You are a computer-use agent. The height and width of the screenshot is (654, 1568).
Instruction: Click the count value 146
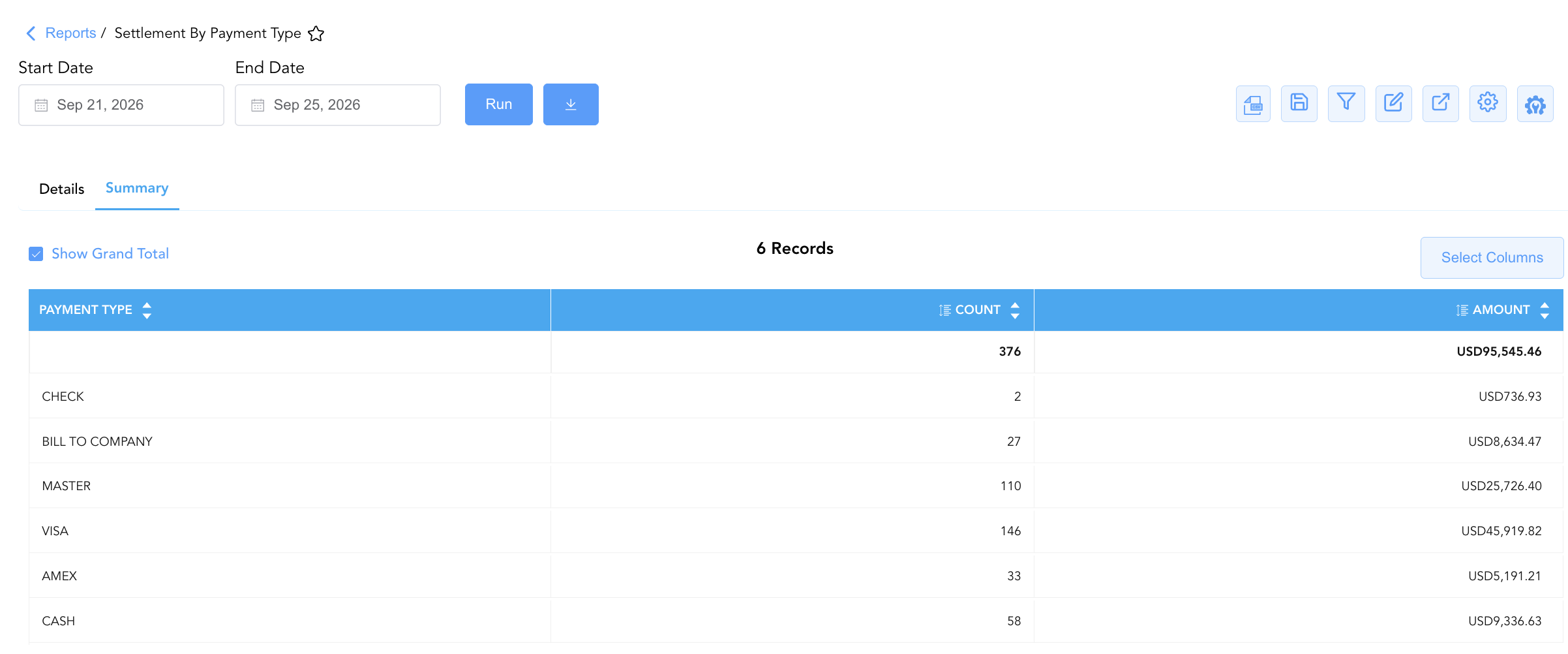[x=1010, y=531]
